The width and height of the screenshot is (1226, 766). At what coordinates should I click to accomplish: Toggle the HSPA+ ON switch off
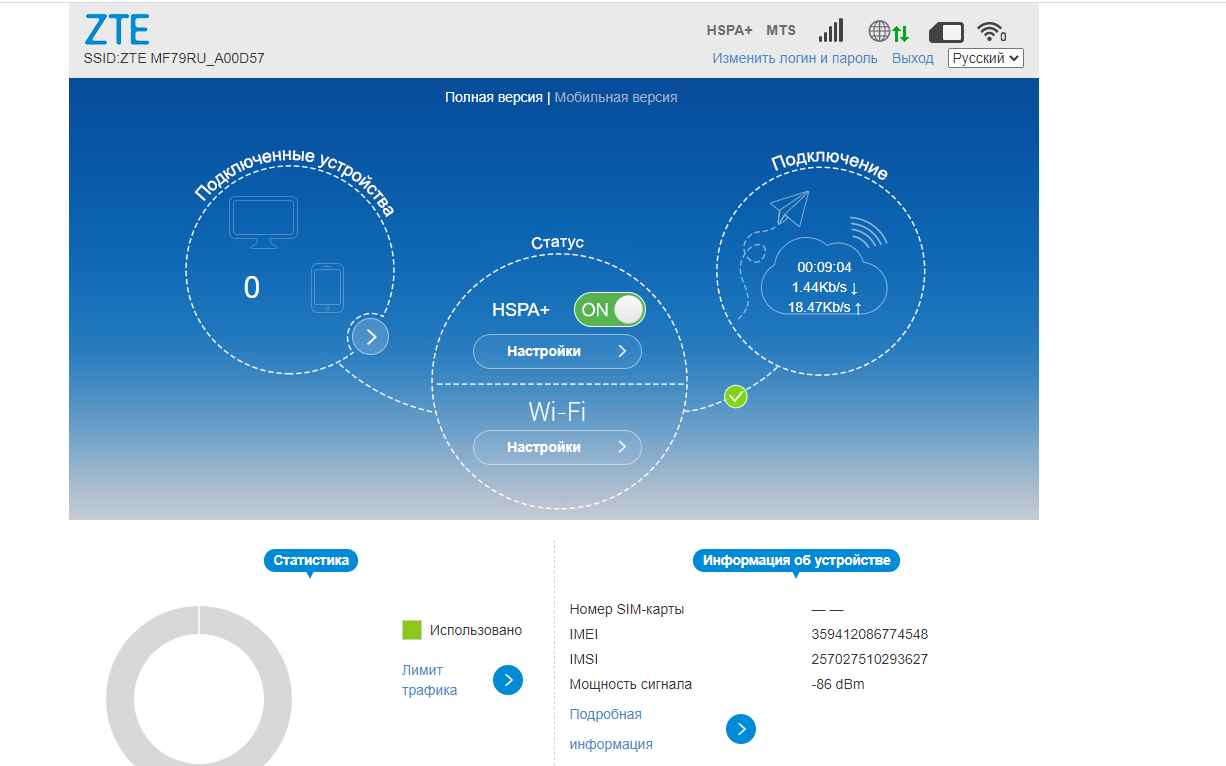609,310
